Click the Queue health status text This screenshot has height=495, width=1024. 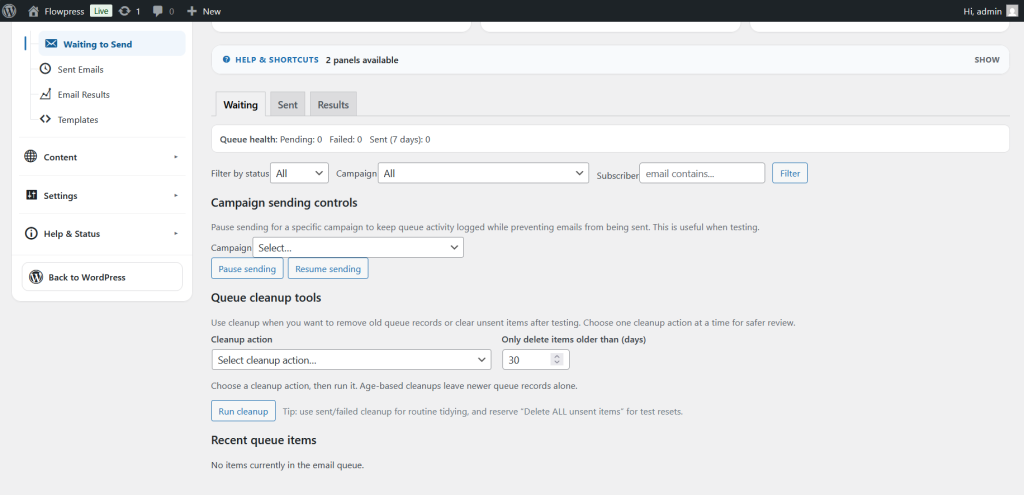(x=325, y=139)
